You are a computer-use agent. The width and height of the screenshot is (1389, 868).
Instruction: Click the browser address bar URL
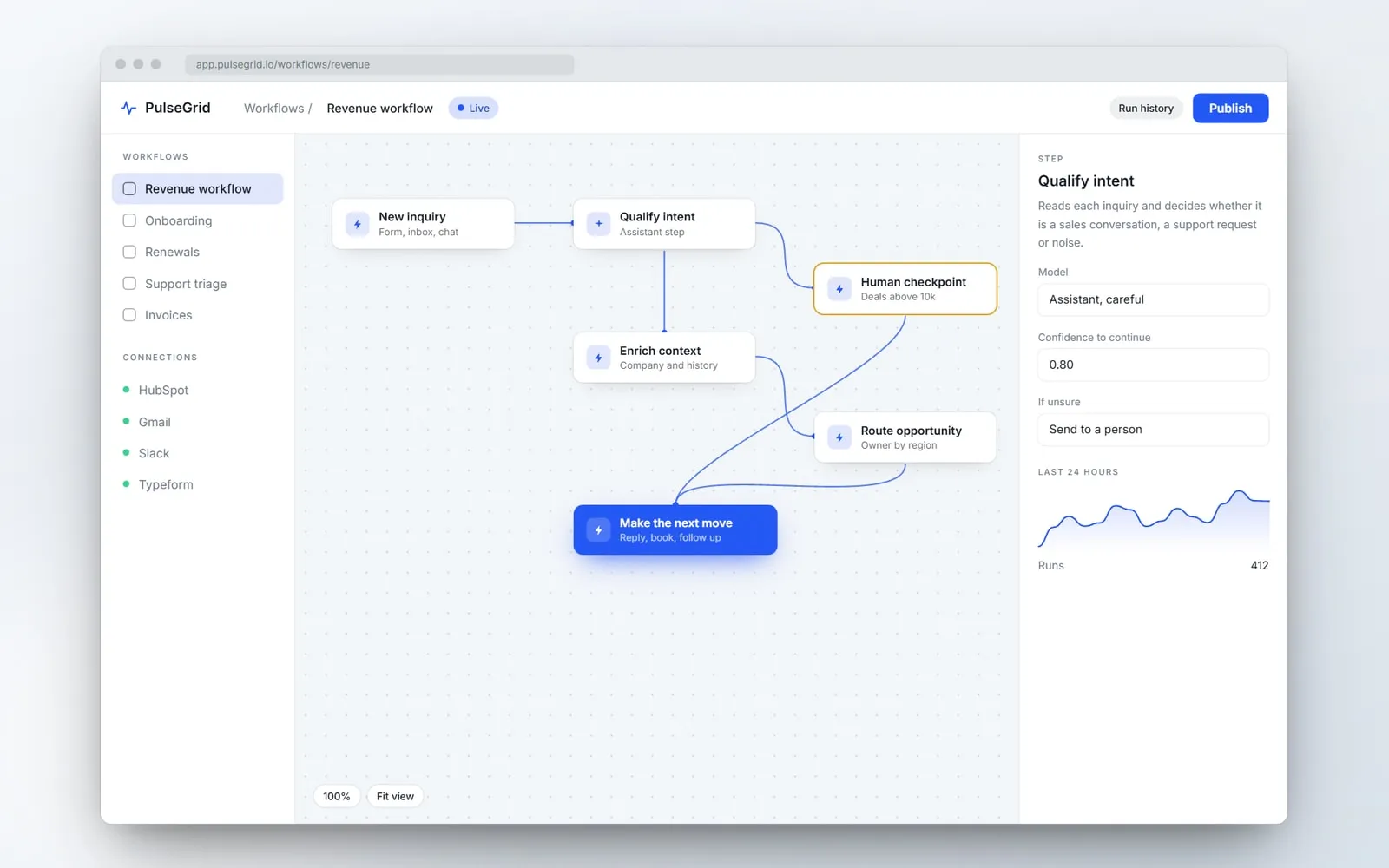(379, 64)
